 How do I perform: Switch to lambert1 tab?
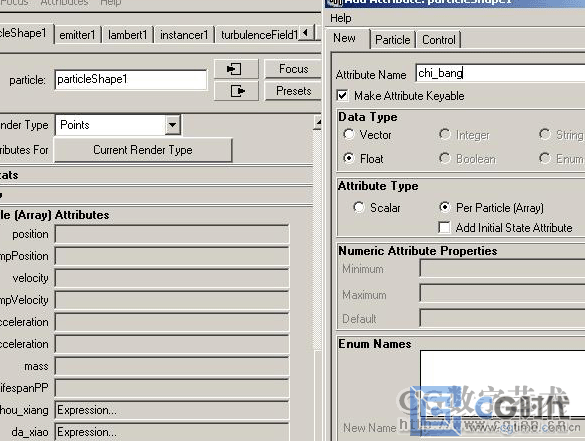click(128, 35)
